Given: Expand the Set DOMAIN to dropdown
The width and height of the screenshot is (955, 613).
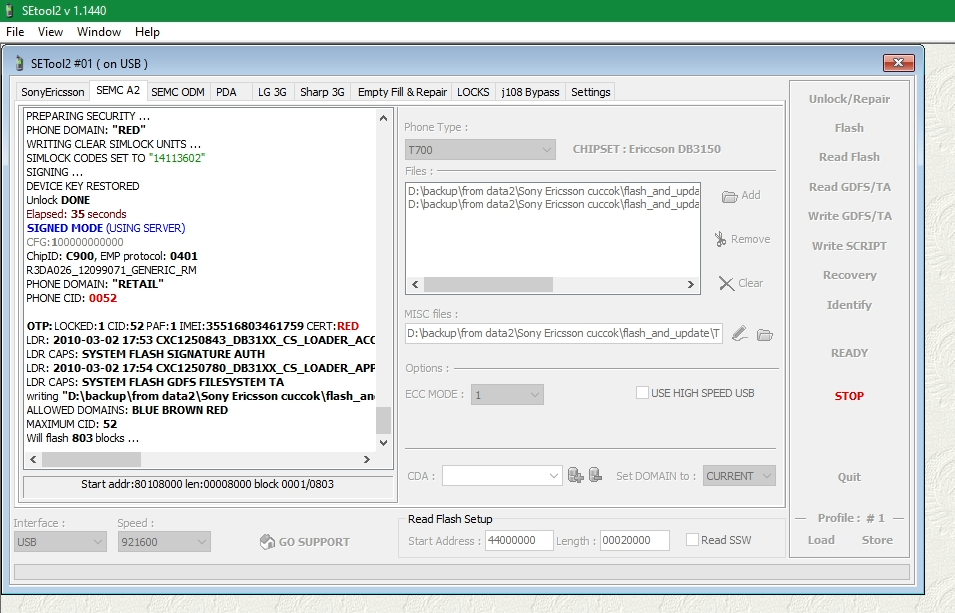Looking at the screenshot, I should point(739,476).
